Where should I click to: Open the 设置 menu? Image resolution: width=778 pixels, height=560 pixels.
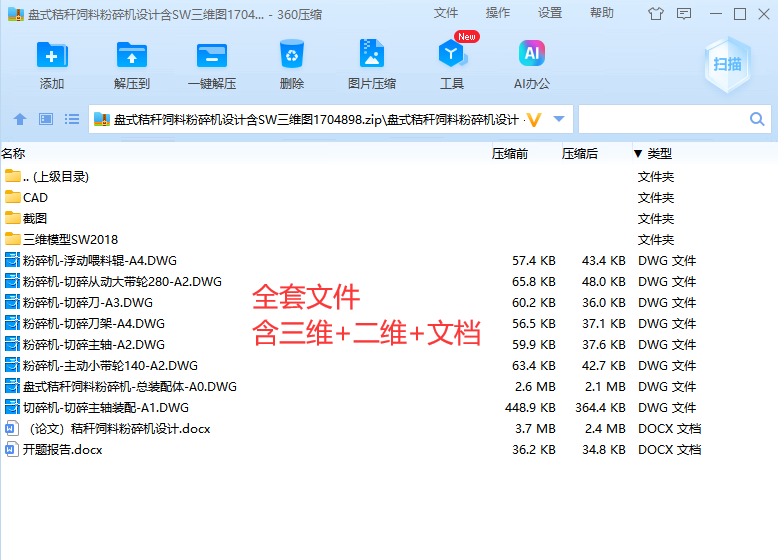550,13
